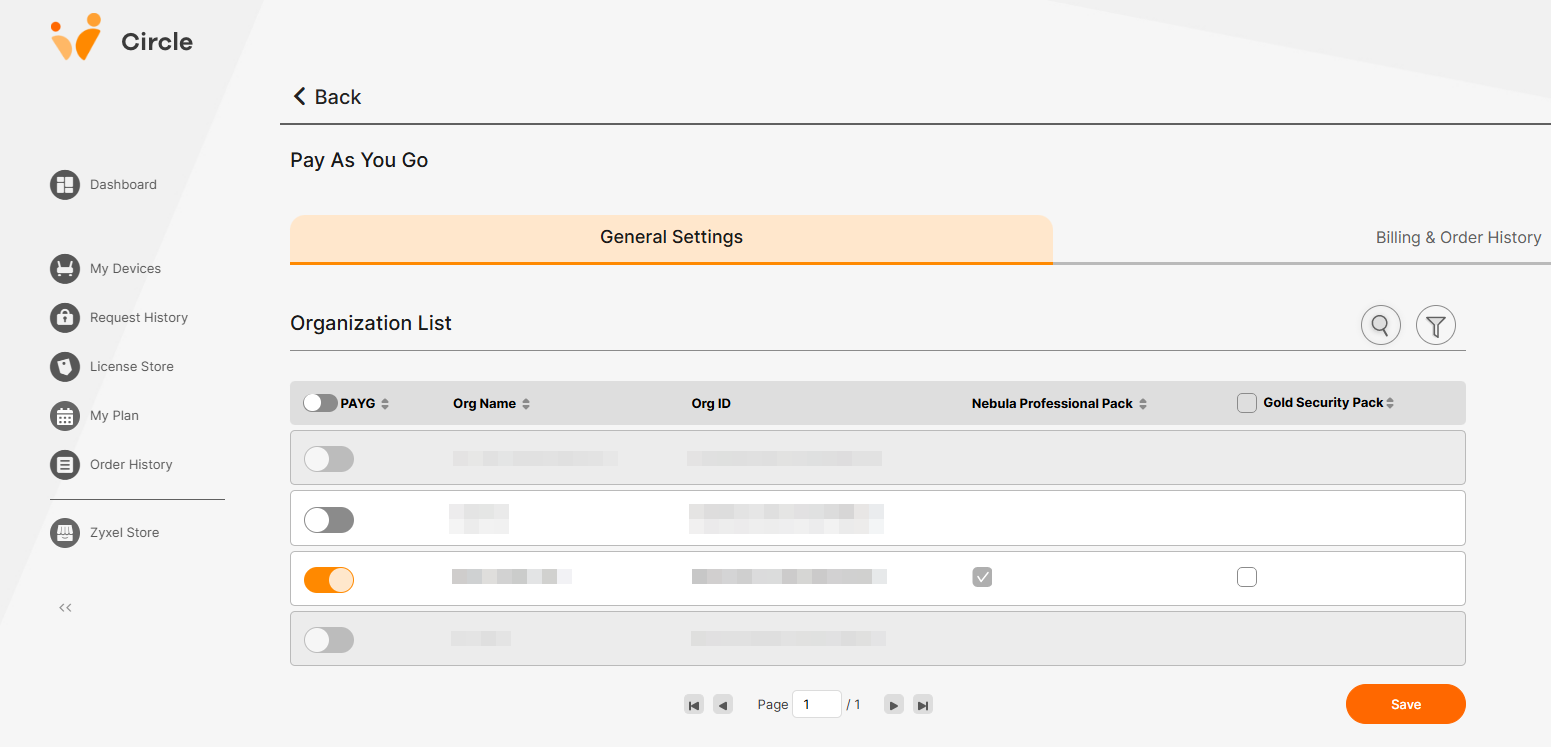Click the Back link text

pos(338,97)
